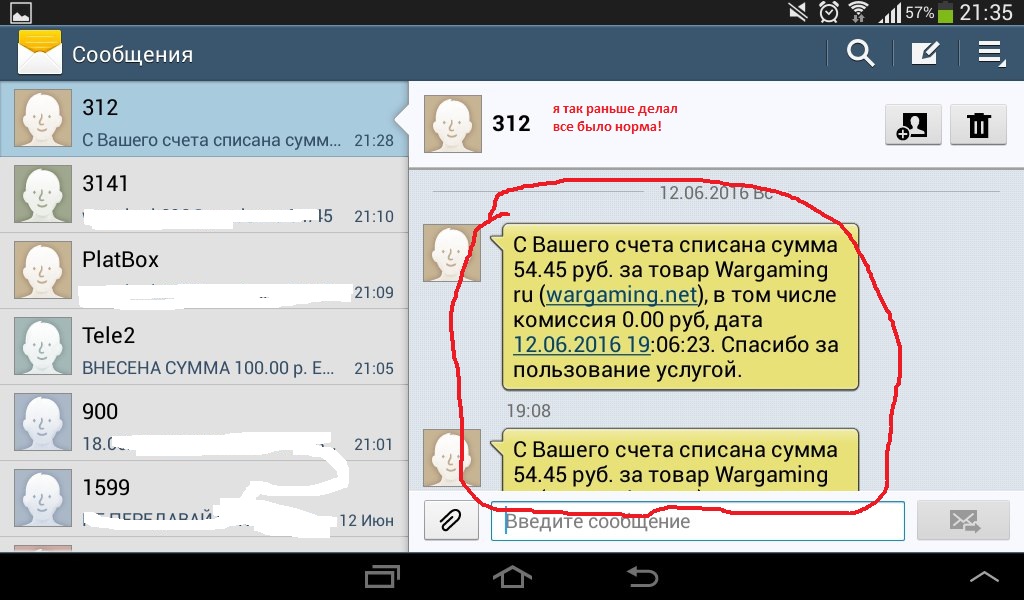Open the PlatBox conversation
This screenshot has width=1024, height=600.
[x=204, y=271]
